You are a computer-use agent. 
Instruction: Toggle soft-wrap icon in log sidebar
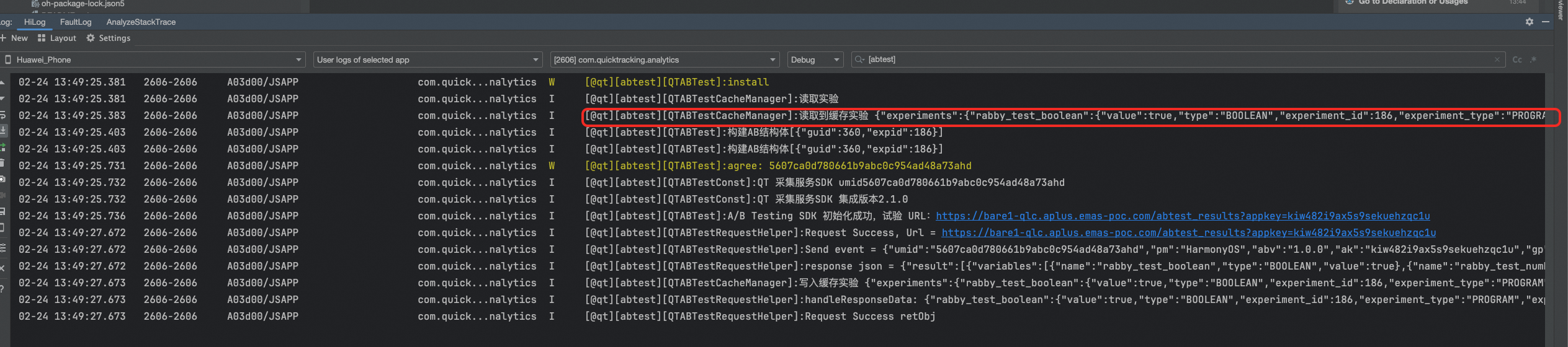click(2, 115)
